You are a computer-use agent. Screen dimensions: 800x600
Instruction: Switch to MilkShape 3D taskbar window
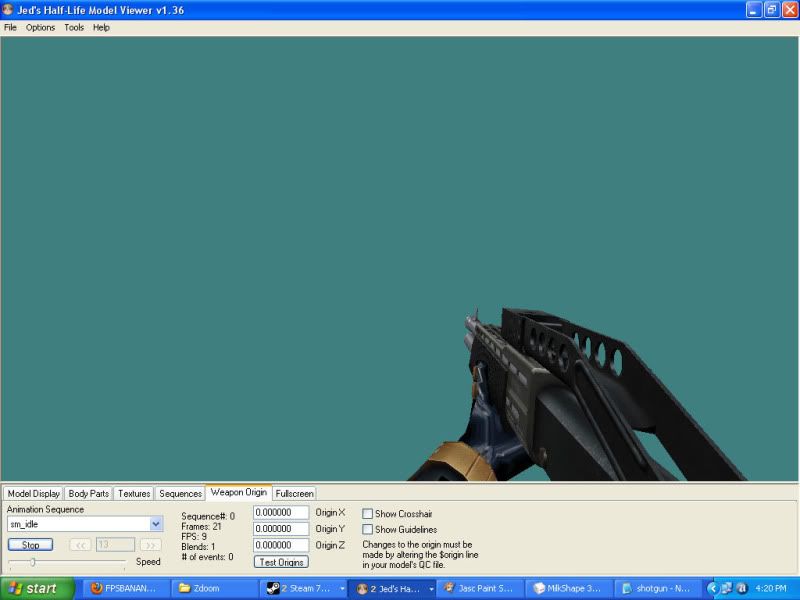(x=568, y=588)
